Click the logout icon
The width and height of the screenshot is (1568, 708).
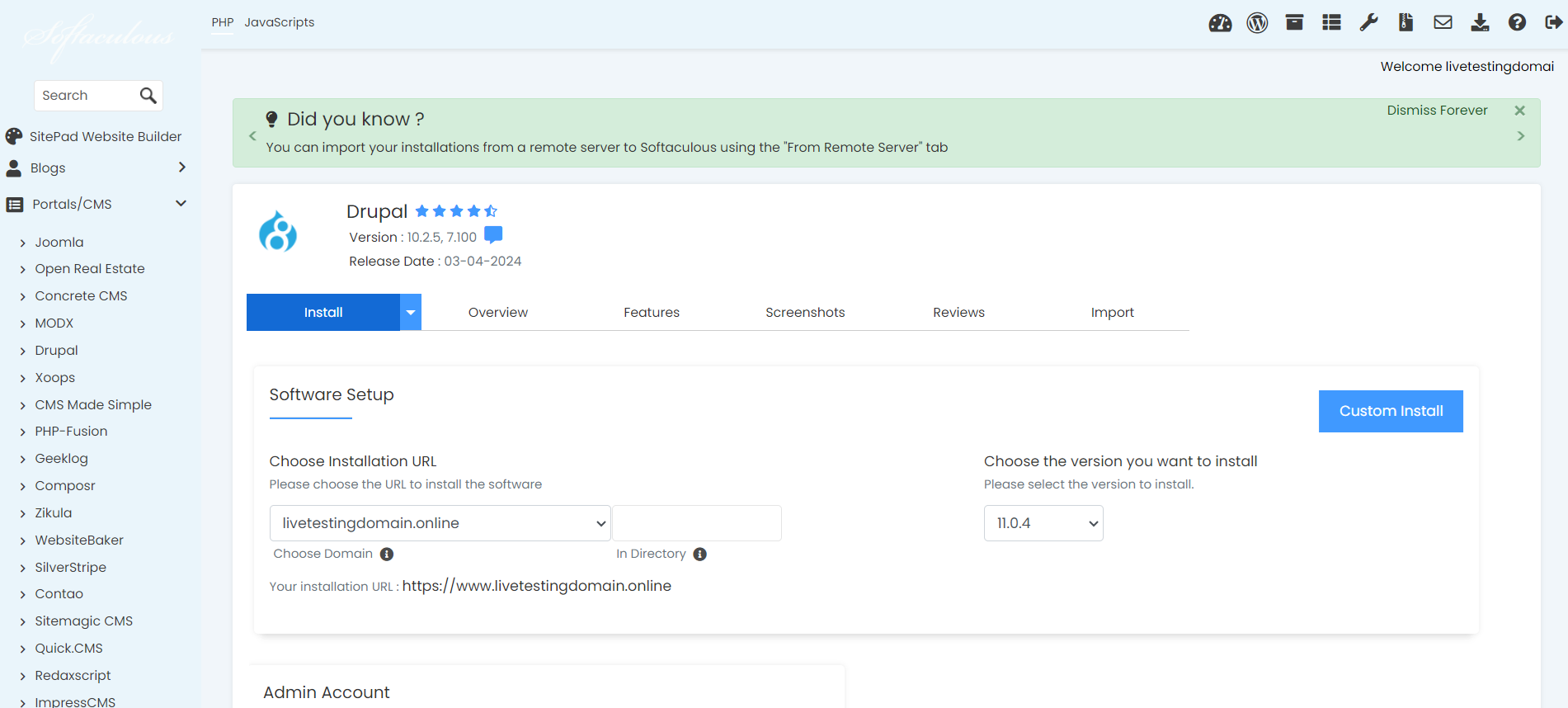click(1553, 22)
